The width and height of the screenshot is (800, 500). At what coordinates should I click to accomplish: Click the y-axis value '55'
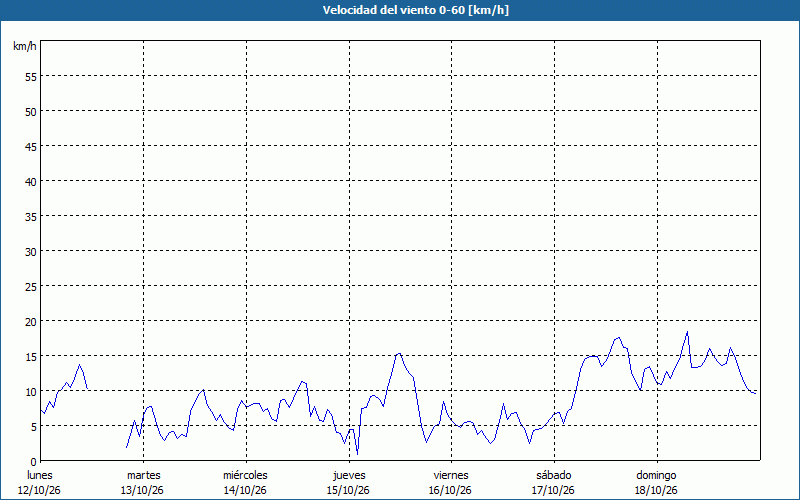coord(31,77)
